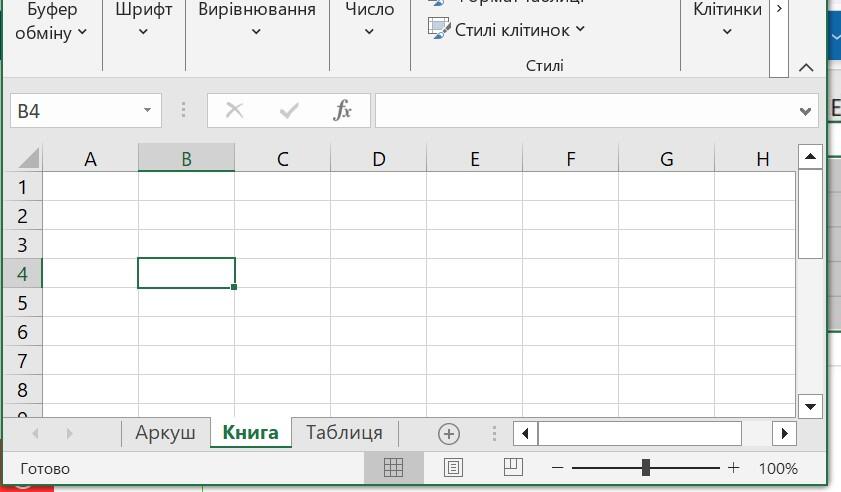Expand the formula bar with chevron
Viewport: 841px width, 492px height.
(805, 112)
